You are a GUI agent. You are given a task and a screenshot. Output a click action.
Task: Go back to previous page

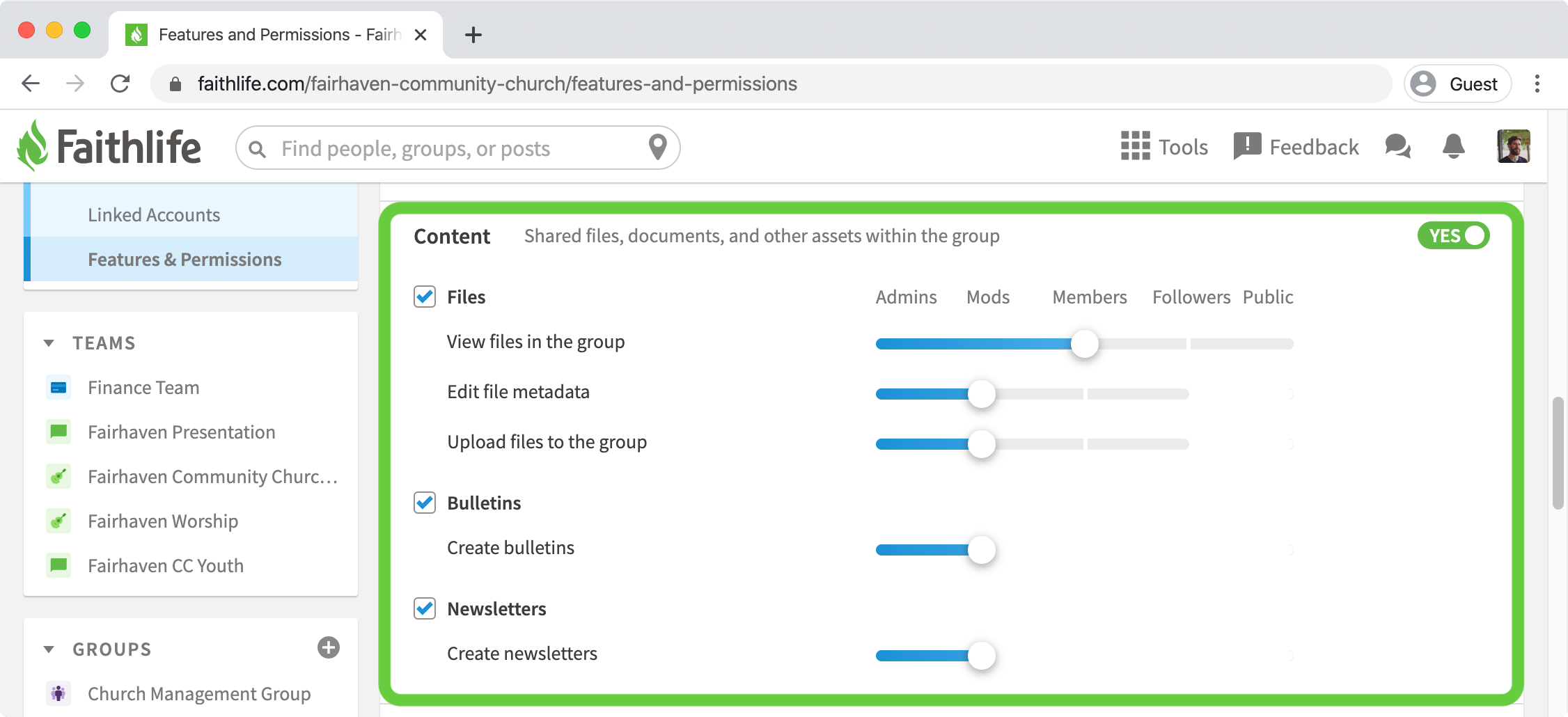coord(31,84)
